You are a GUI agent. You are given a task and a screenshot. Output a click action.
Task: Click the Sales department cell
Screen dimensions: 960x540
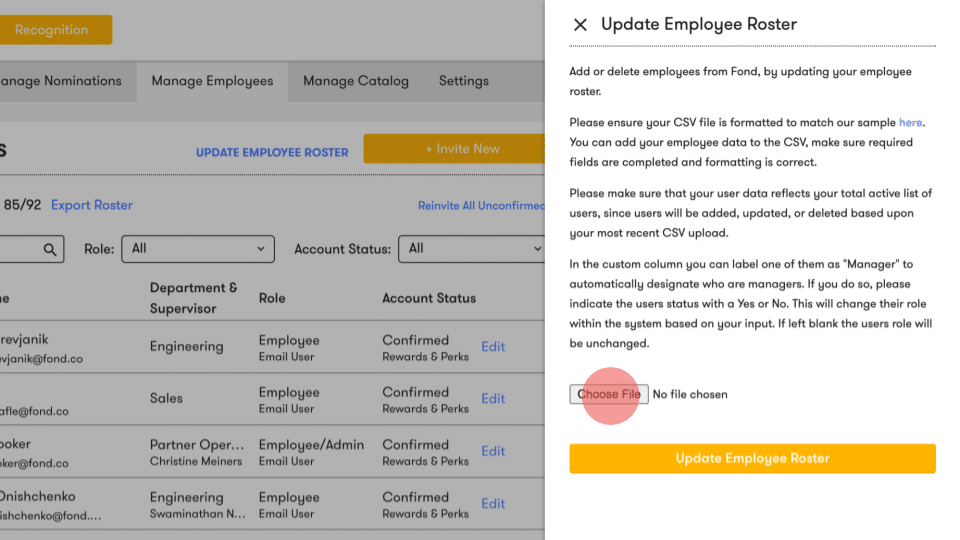[x=166, y=398]
